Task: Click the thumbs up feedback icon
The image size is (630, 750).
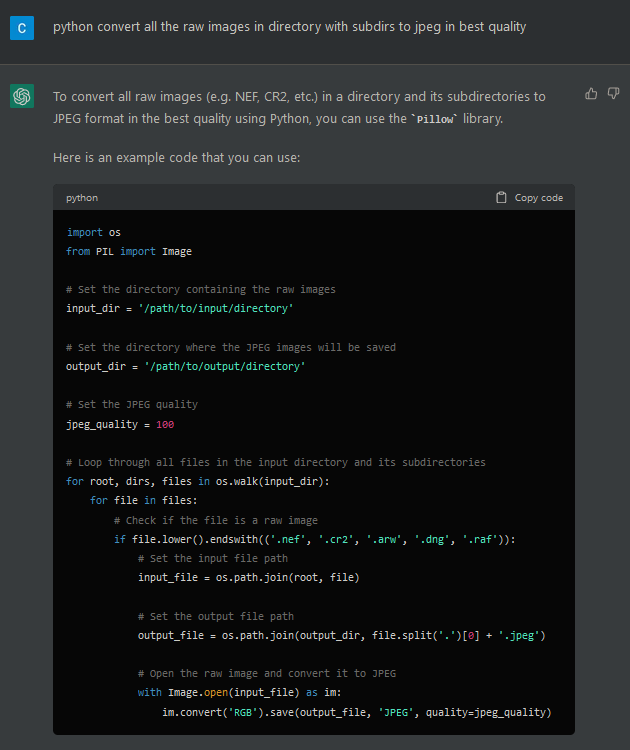Action: (591, 93)
